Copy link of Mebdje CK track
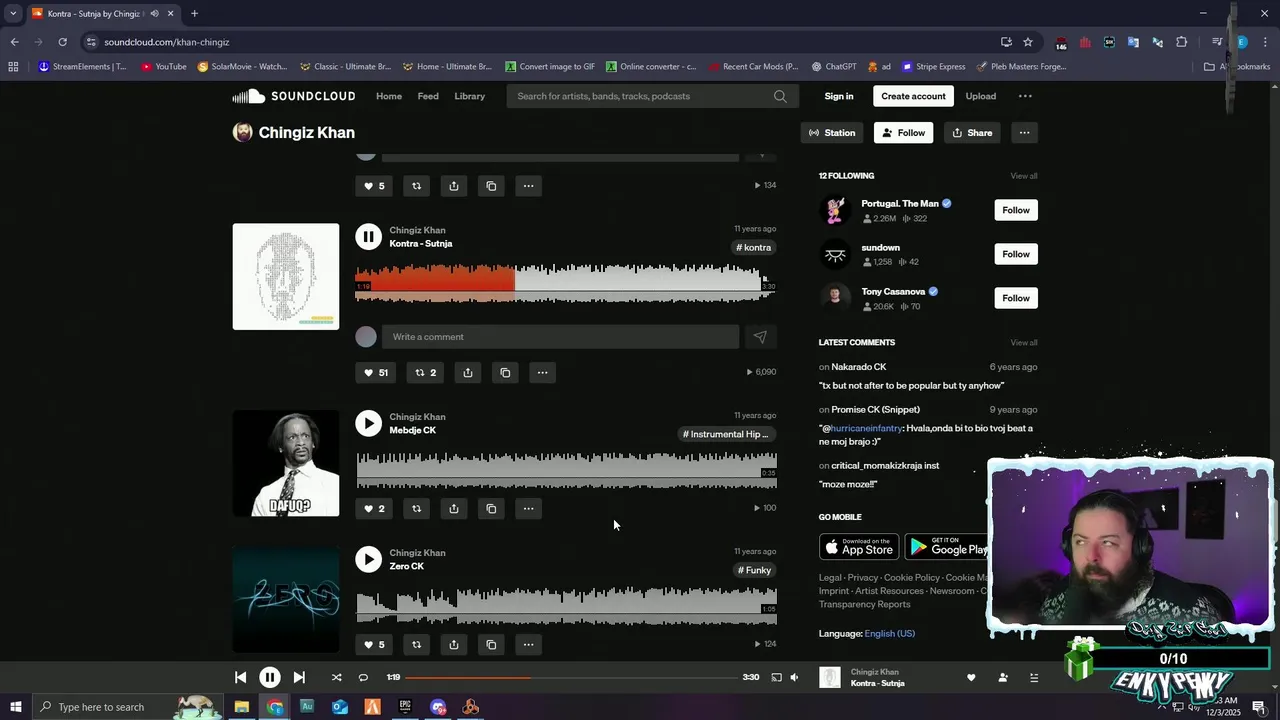 pyautogui.click(x=491, y=509)
